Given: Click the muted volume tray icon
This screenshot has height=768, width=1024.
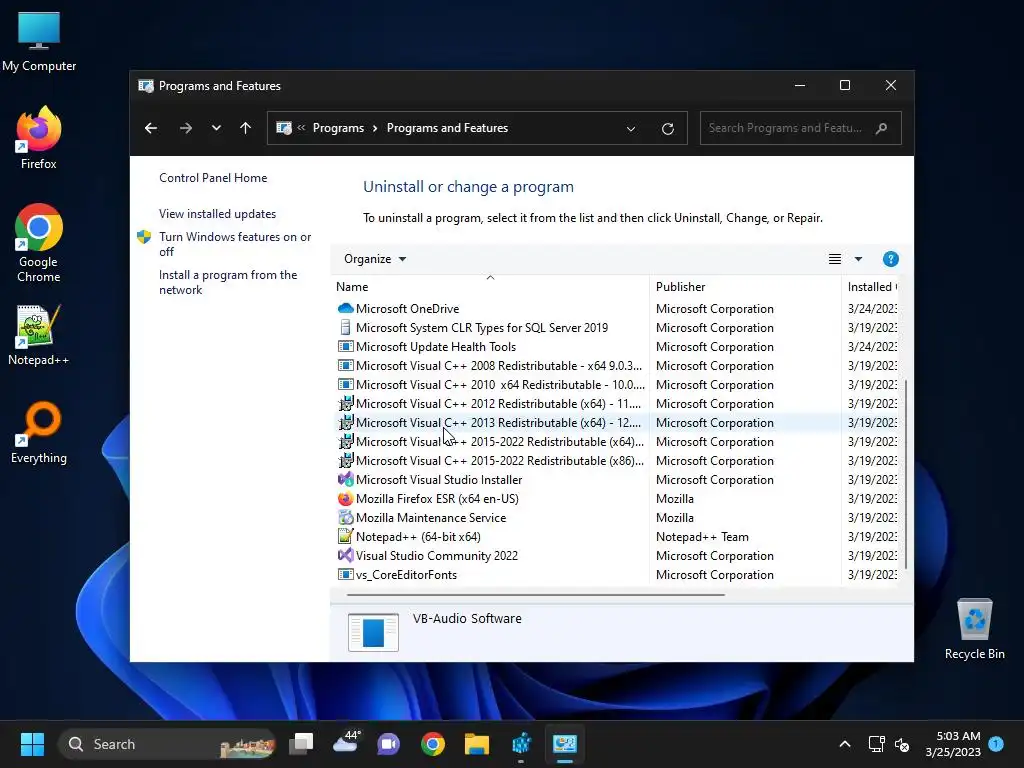Looking at the screenshot, I should (902, 744).
